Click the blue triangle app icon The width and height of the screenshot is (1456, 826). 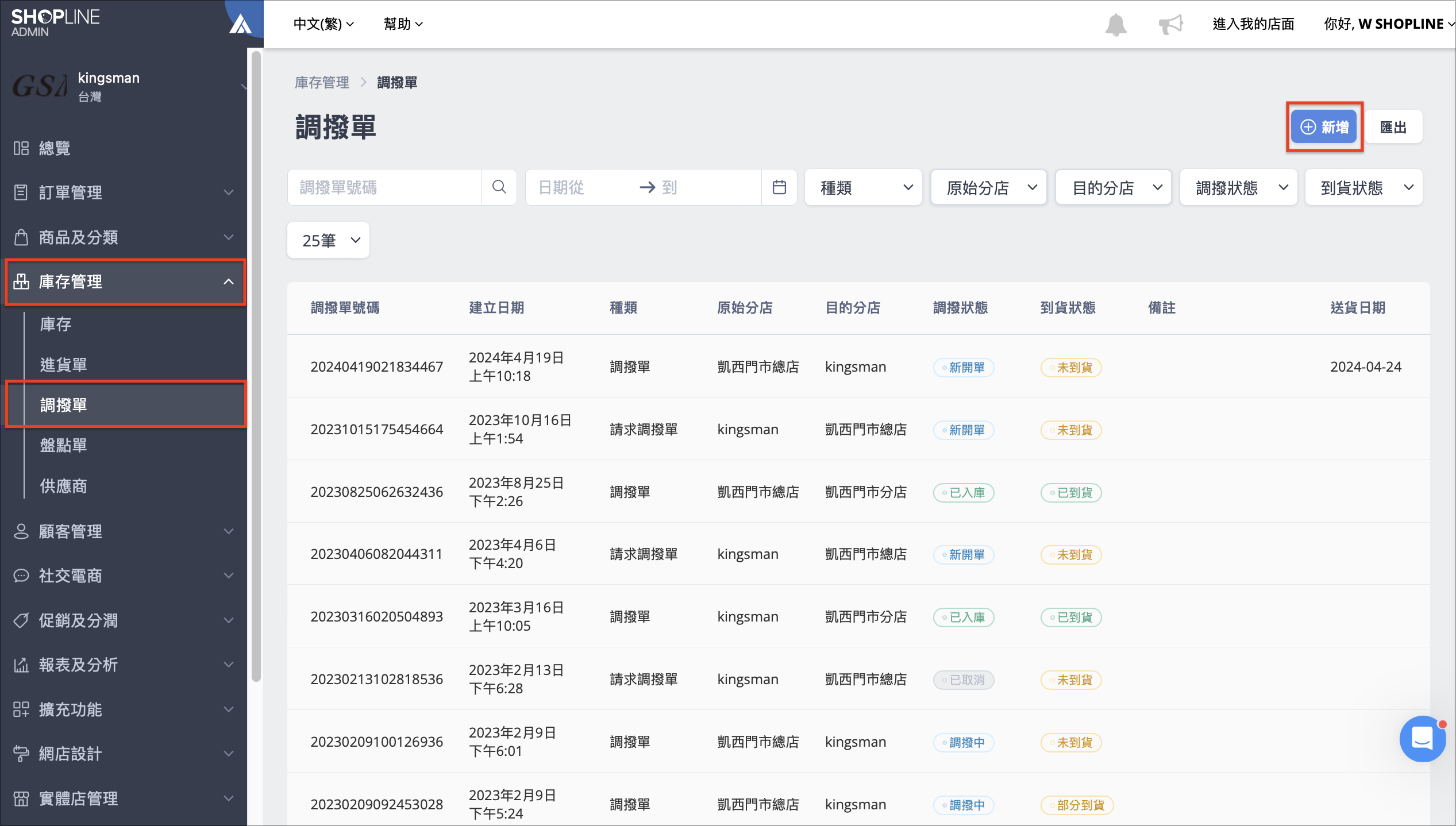click(x=240, y=23)
